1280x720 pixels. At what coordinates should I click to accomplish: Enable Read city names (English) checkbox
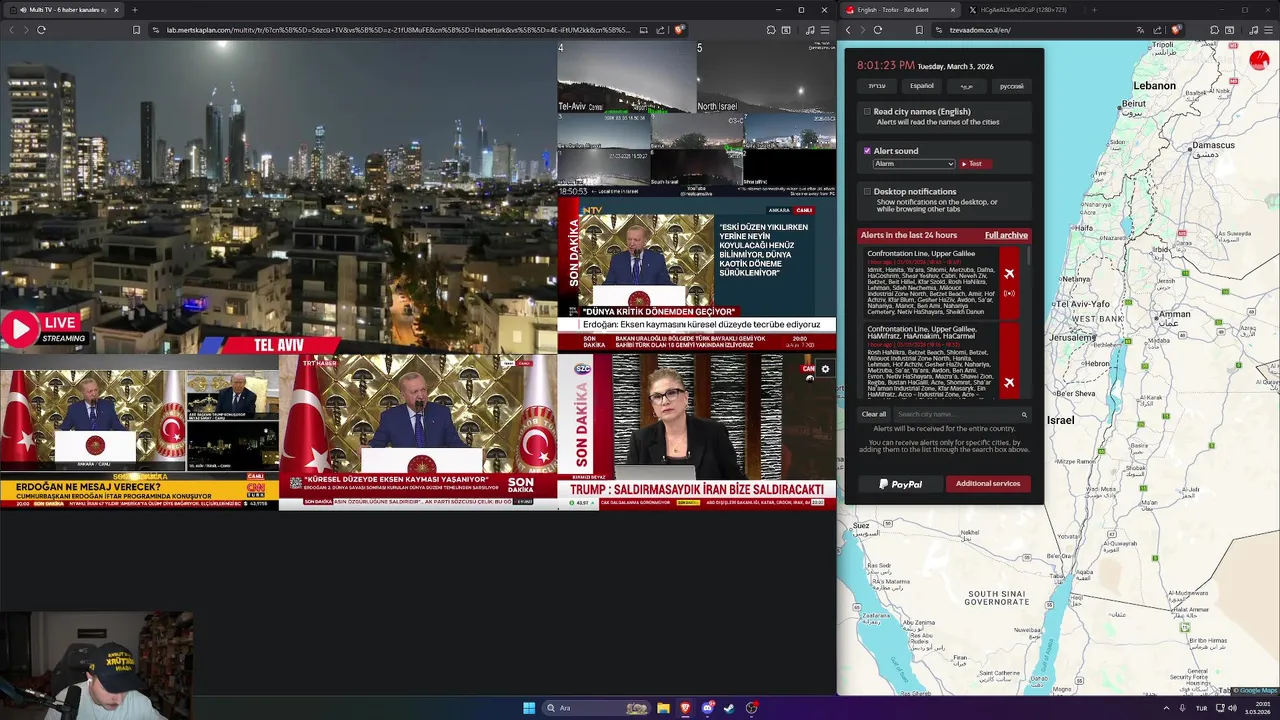pyautogui.click(x=867, y=112)
